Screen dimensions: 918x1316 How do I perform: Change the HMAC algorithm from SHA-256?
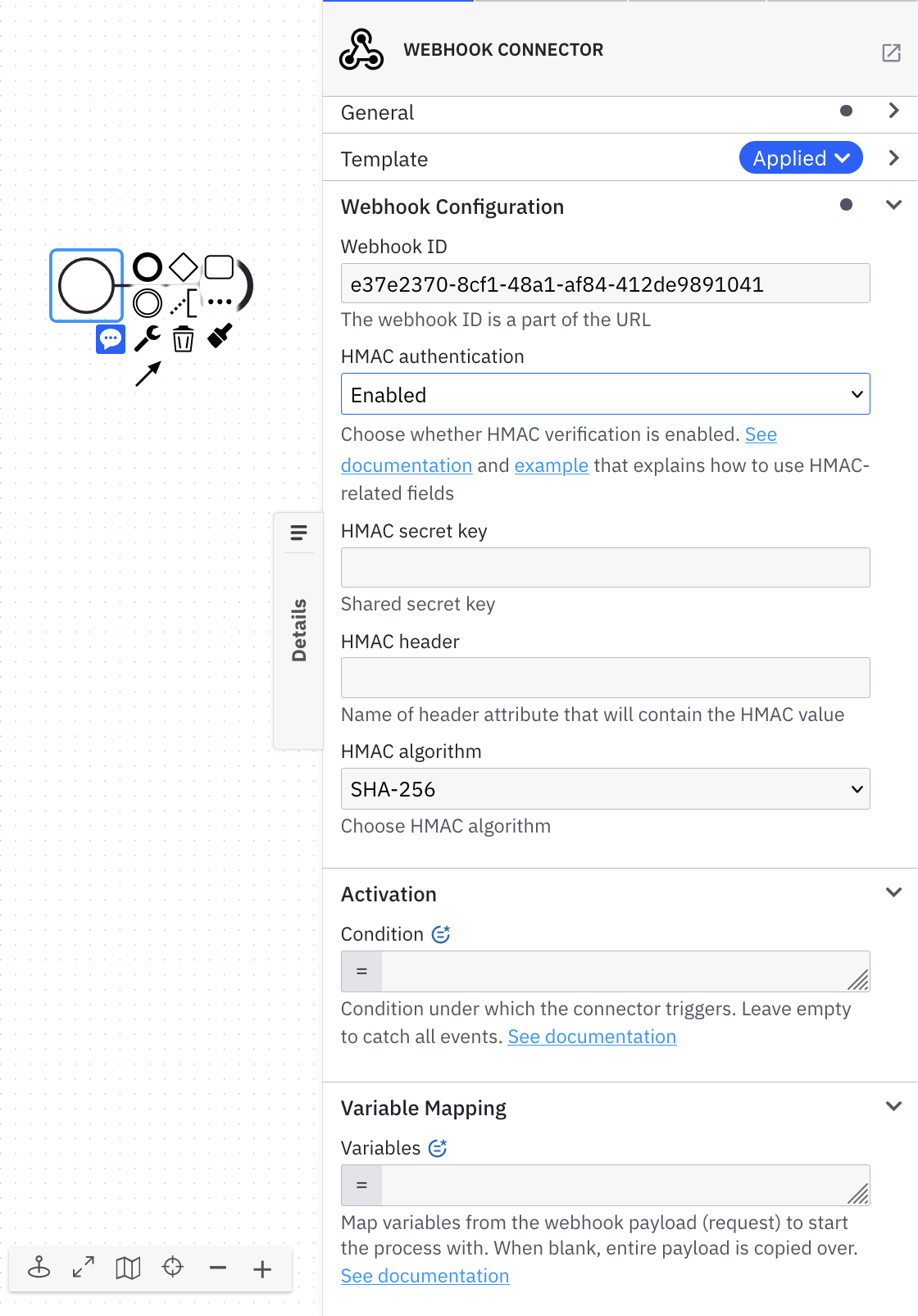click(x=605, y=788)
